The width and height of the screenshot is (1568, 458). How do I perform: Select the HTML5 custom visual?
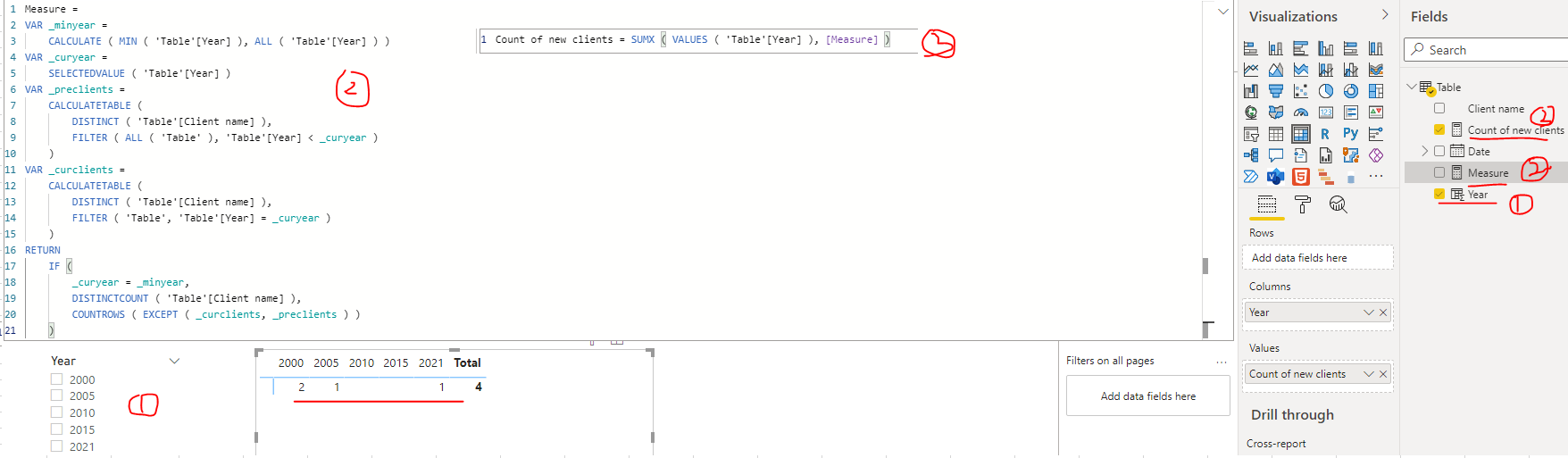1301,177
